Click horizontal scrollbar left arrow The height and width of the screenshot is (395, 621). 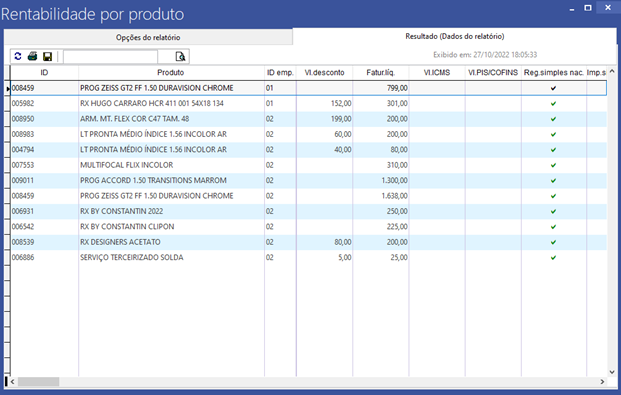point(13,382)
